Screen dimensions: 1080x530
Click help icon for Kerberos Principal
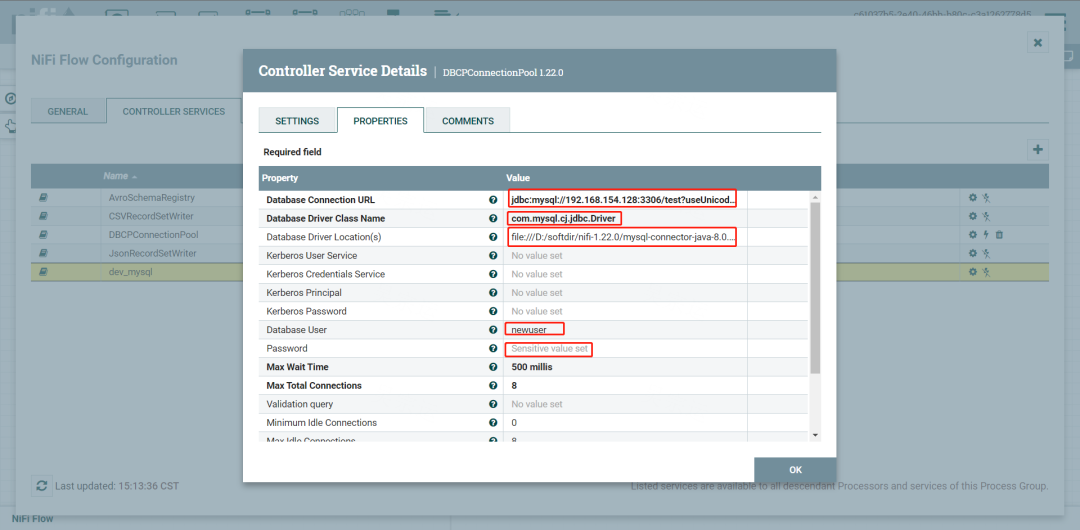[x=493, y=293]
